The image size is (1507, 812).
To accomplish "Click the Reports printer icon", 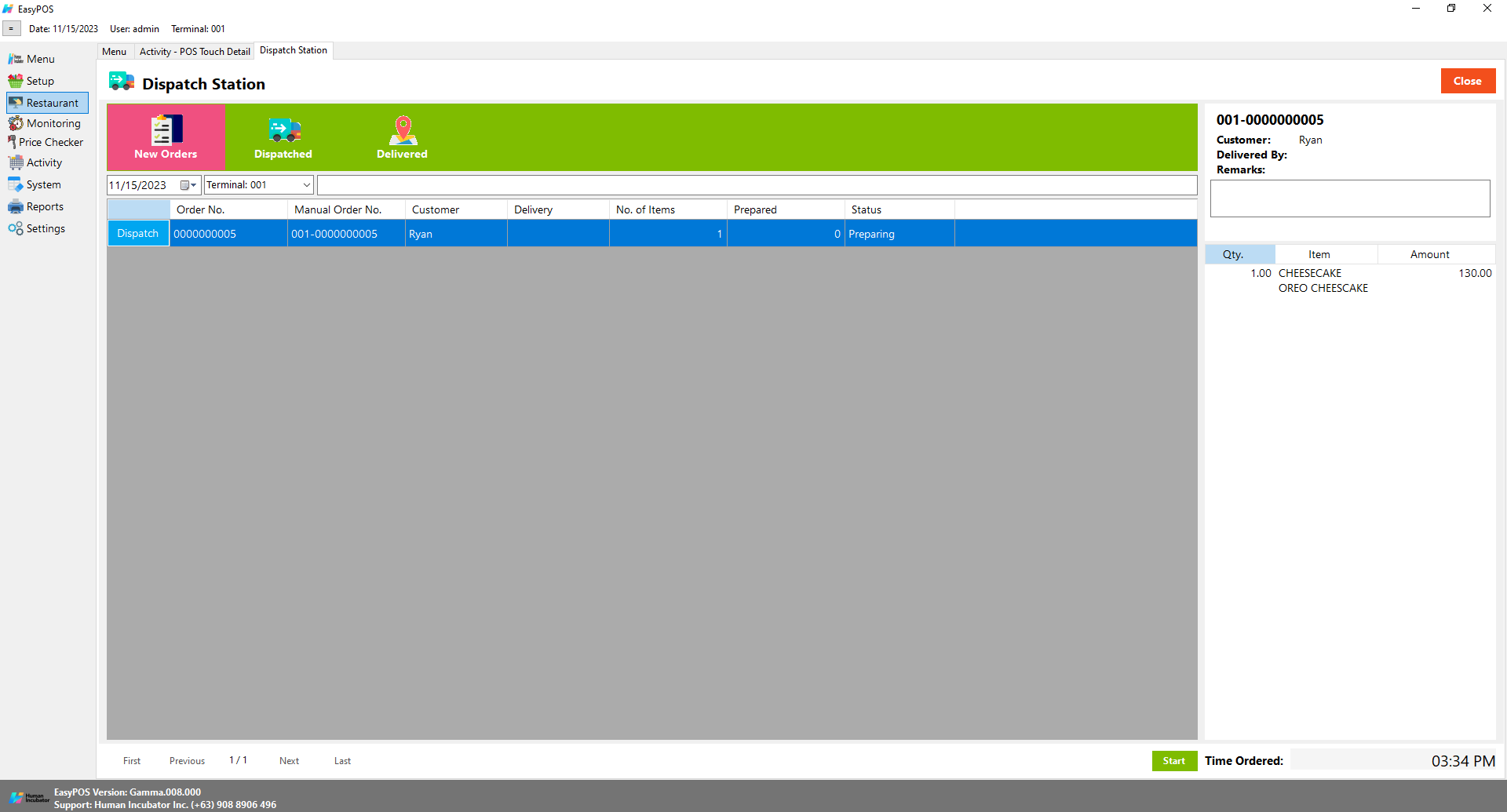I will 15,206.
